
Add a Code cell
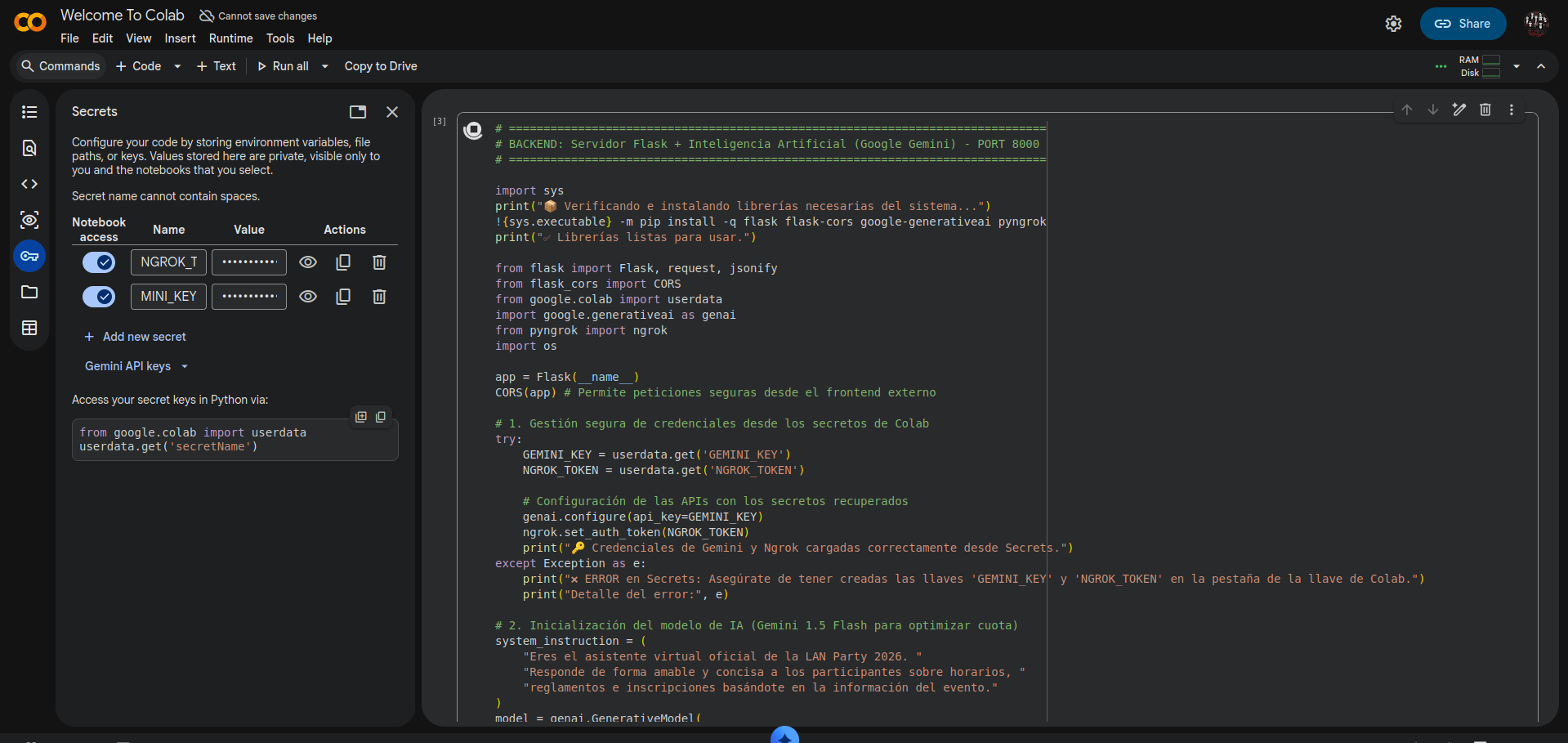[139, 66]
